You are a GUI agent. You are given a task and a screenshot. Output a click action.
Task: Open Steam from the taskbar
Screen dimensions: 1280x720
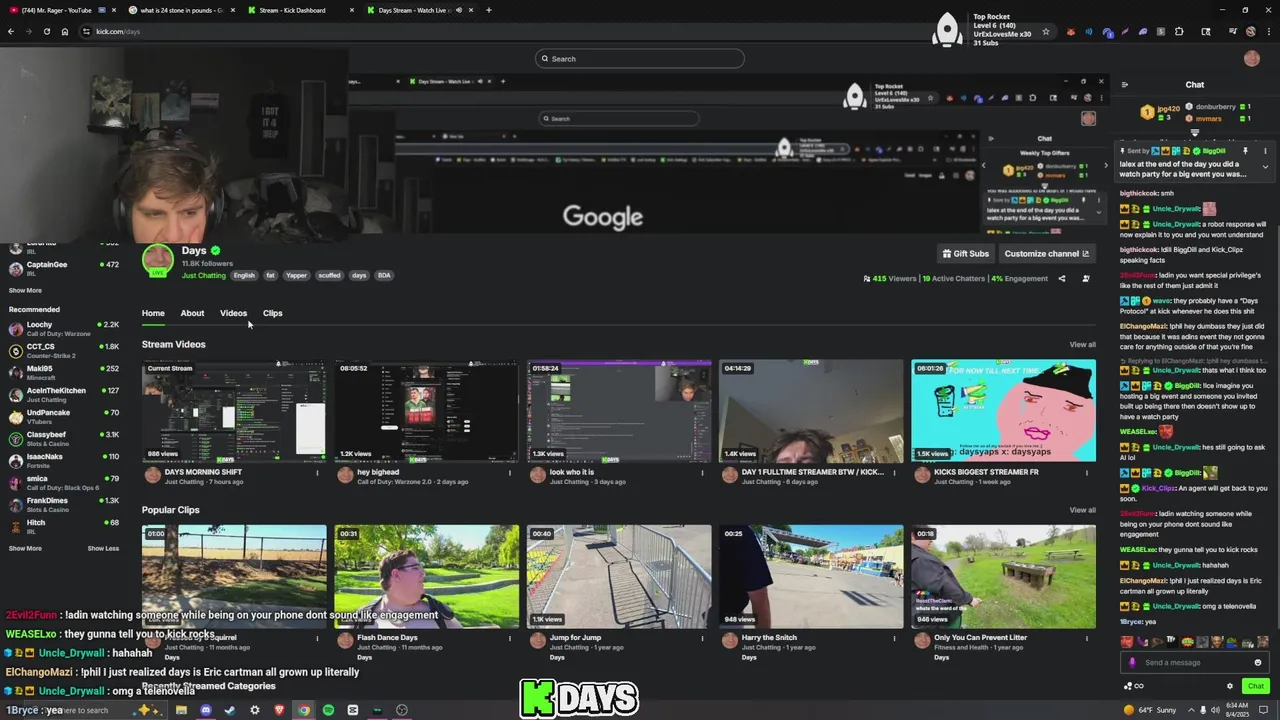tap(230, 710)
